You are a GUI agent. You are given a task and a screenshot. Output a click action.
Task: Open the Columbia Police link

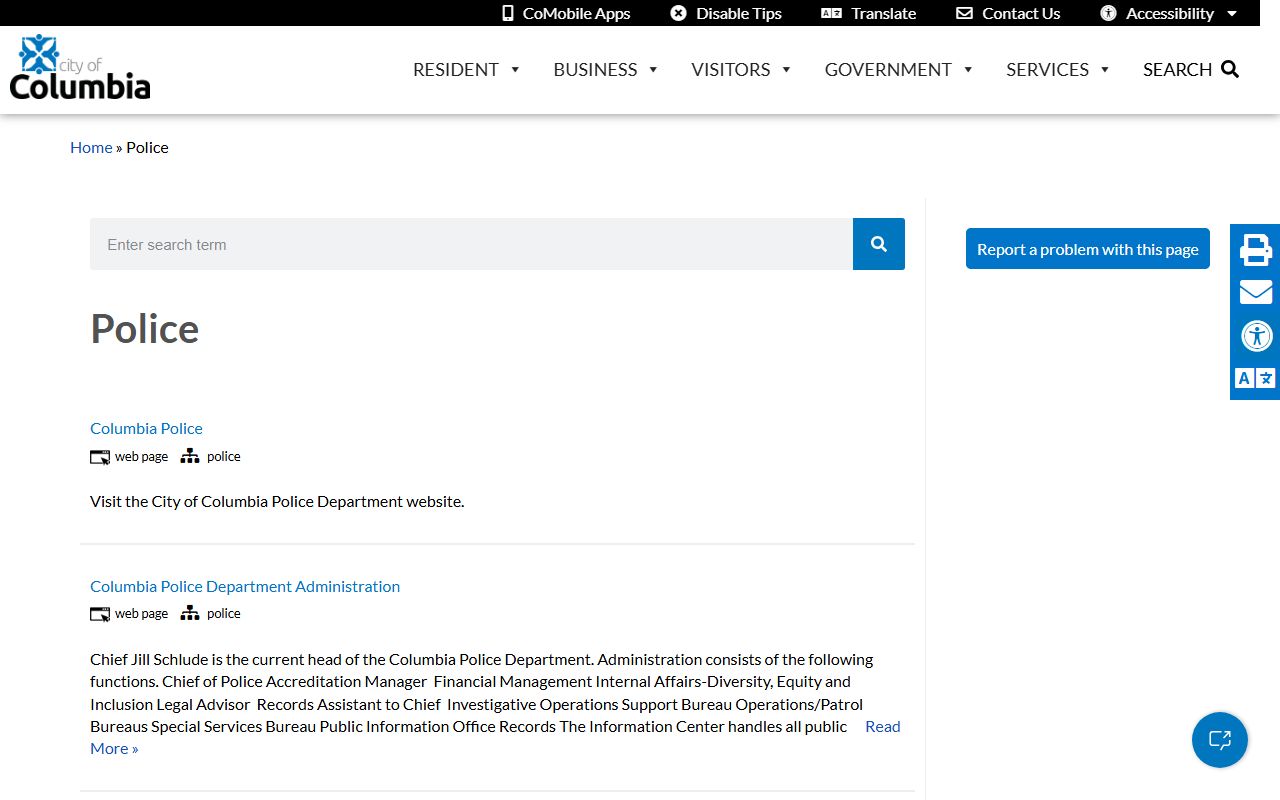coord(146,428)
